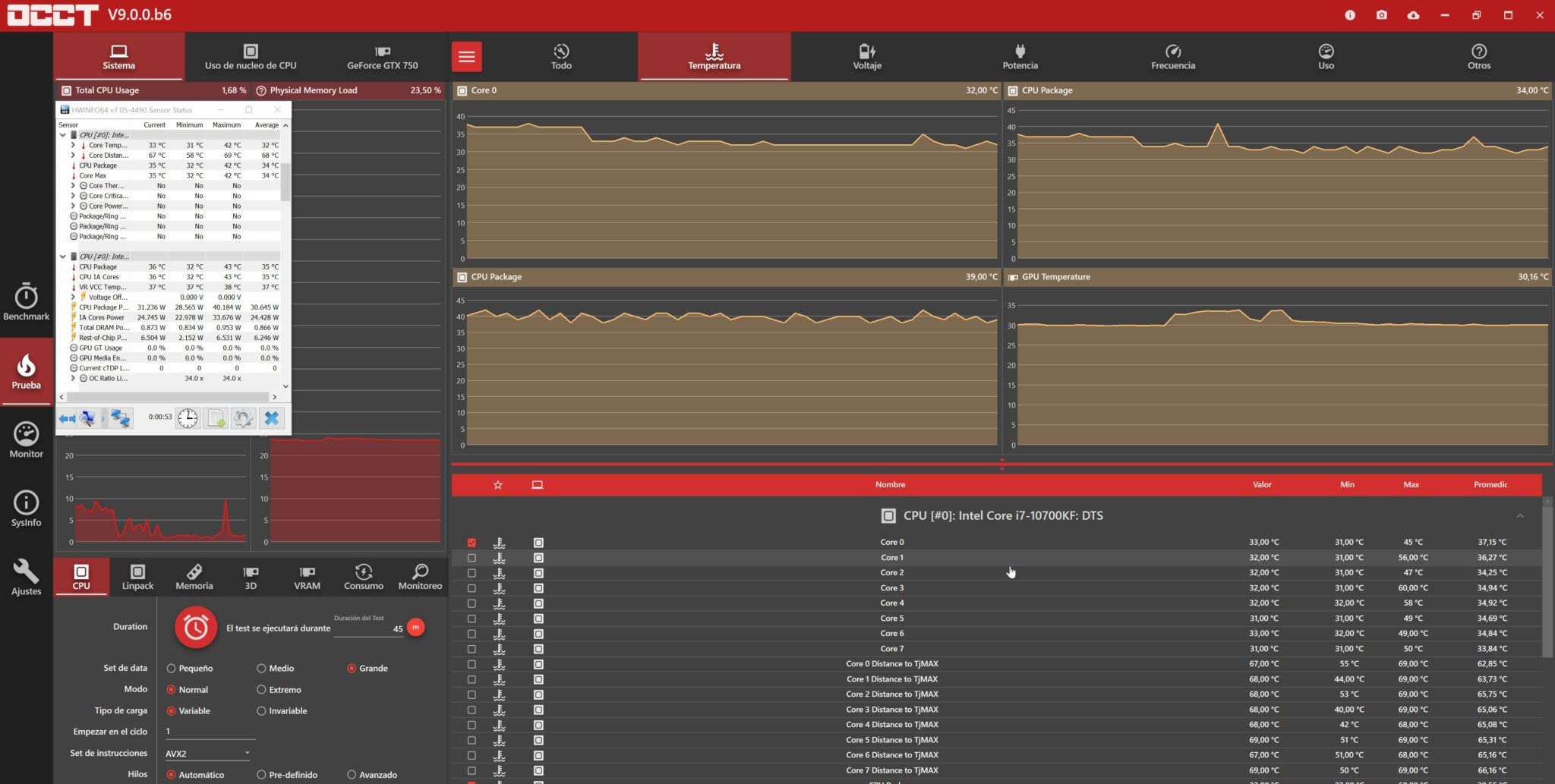Expand Core Temp row in HWiNFO
The height and width of the screenshot is (784, 1555).
(x=73, y=145)
